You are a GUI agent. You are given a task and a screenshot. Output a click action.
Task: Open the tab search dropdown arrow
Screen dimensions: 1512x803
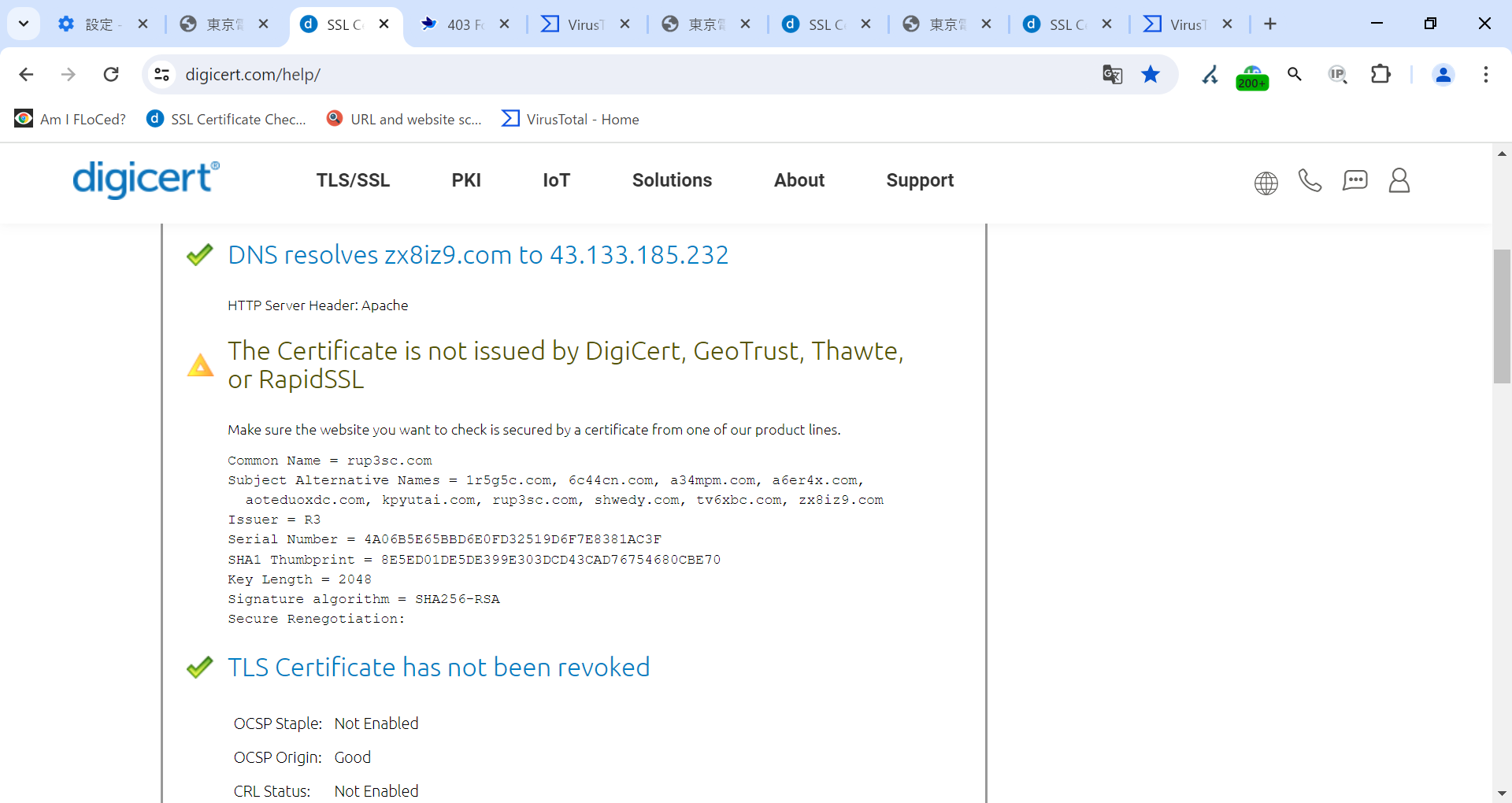coord(24,24)
